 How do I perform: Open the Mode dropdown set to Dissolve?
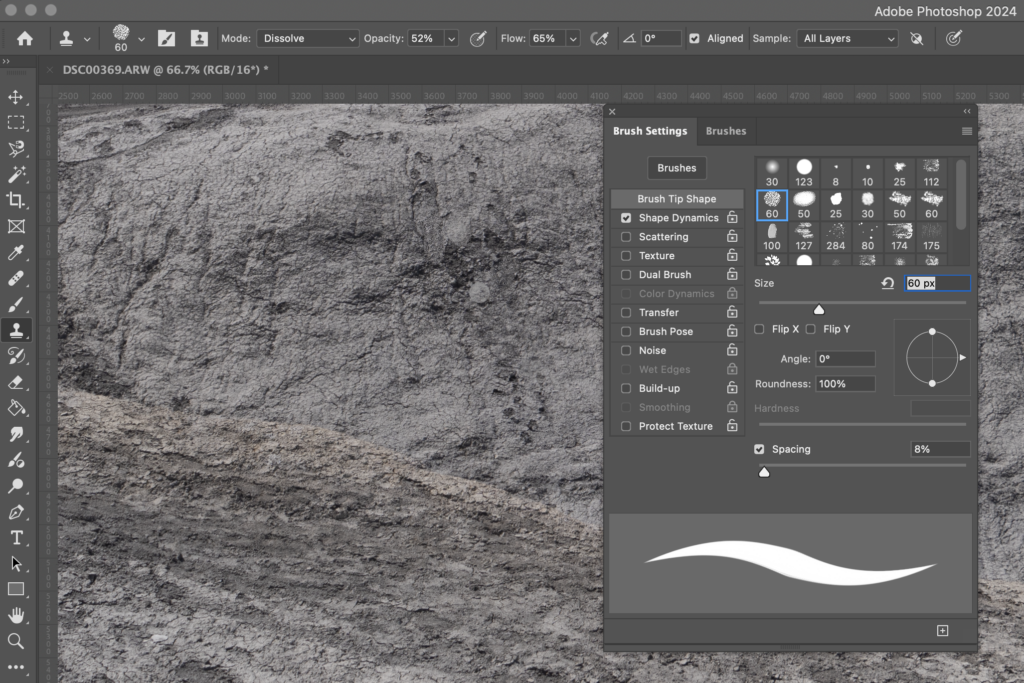click(308, 39)
